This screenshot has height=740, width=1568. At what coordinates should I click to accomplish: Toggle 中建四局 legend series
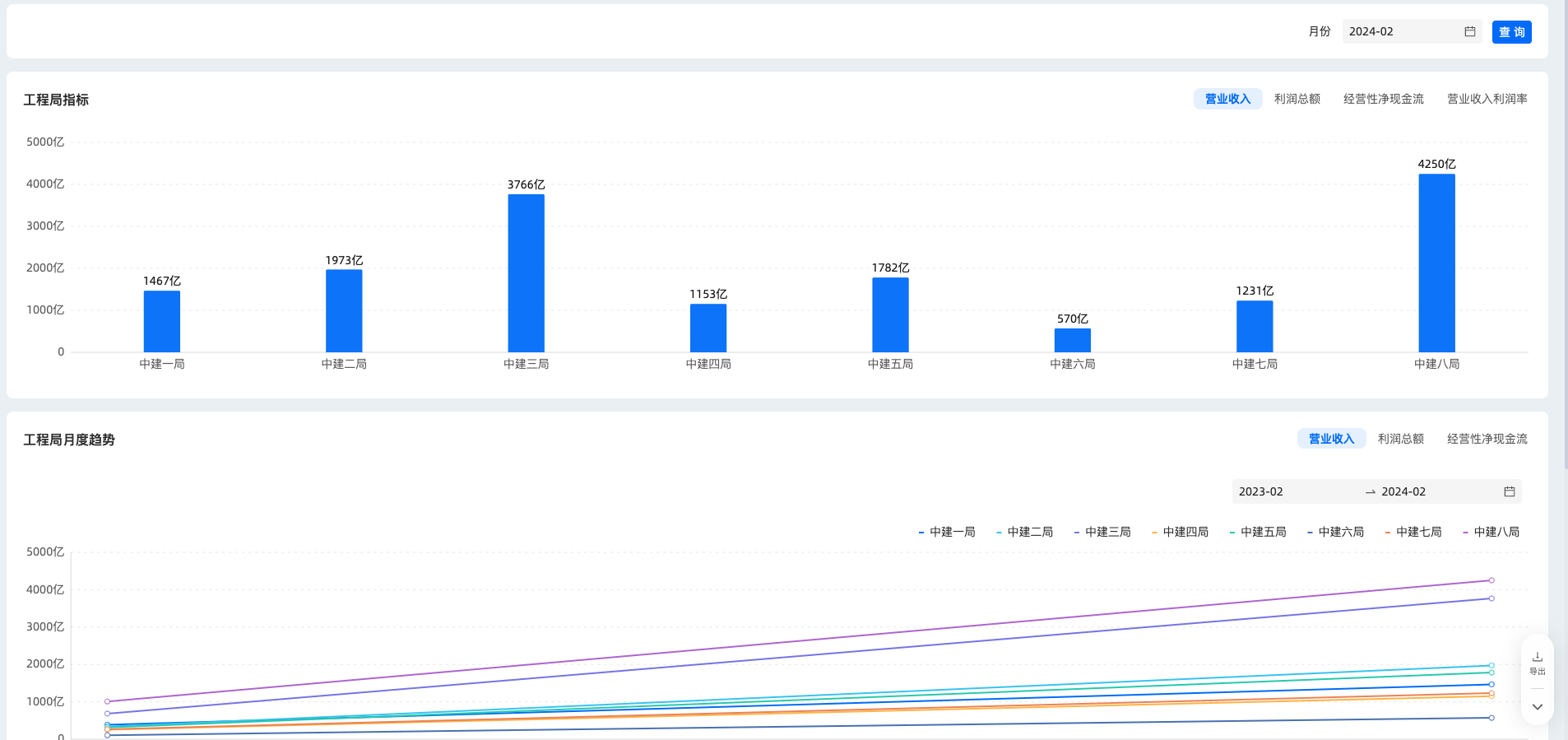1180,532
